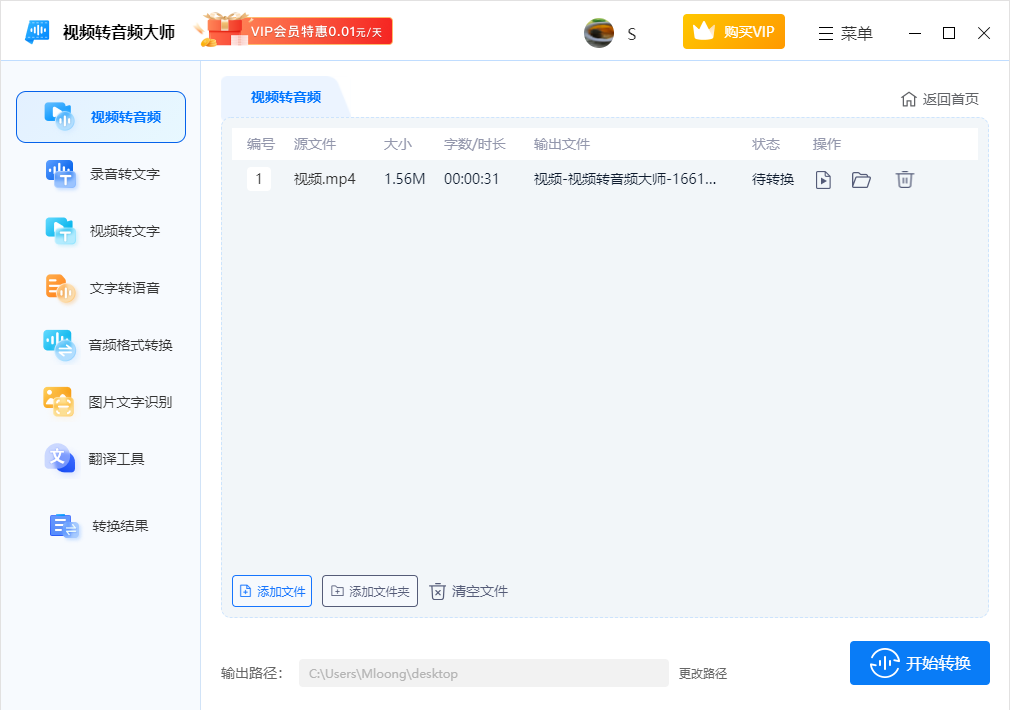Start conversion with 开始转换 button
1010x710 pixels.
click(920, 663)
